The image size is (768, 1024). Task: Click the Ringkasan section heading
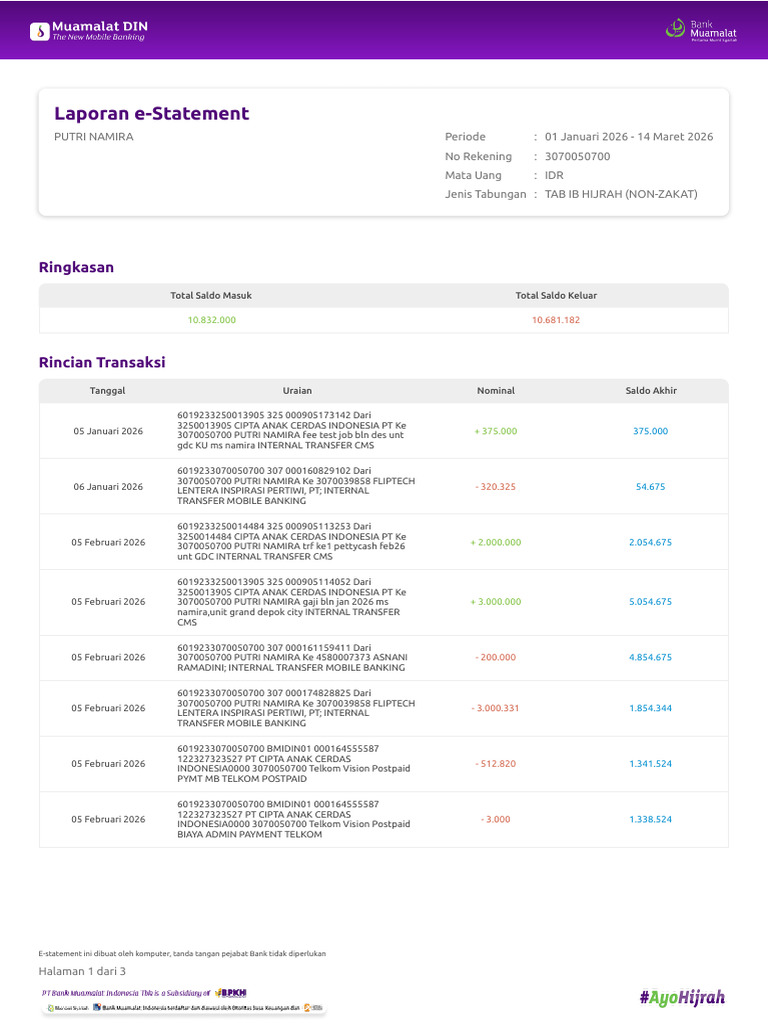coord(76,267)
